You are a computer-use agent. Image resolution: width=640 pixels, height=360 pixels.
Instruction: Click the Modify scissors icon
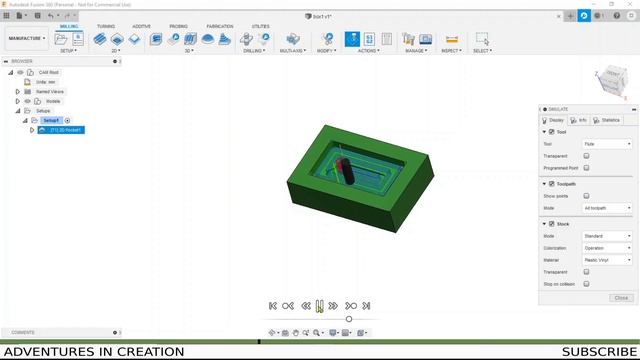(x=327, y=39)
